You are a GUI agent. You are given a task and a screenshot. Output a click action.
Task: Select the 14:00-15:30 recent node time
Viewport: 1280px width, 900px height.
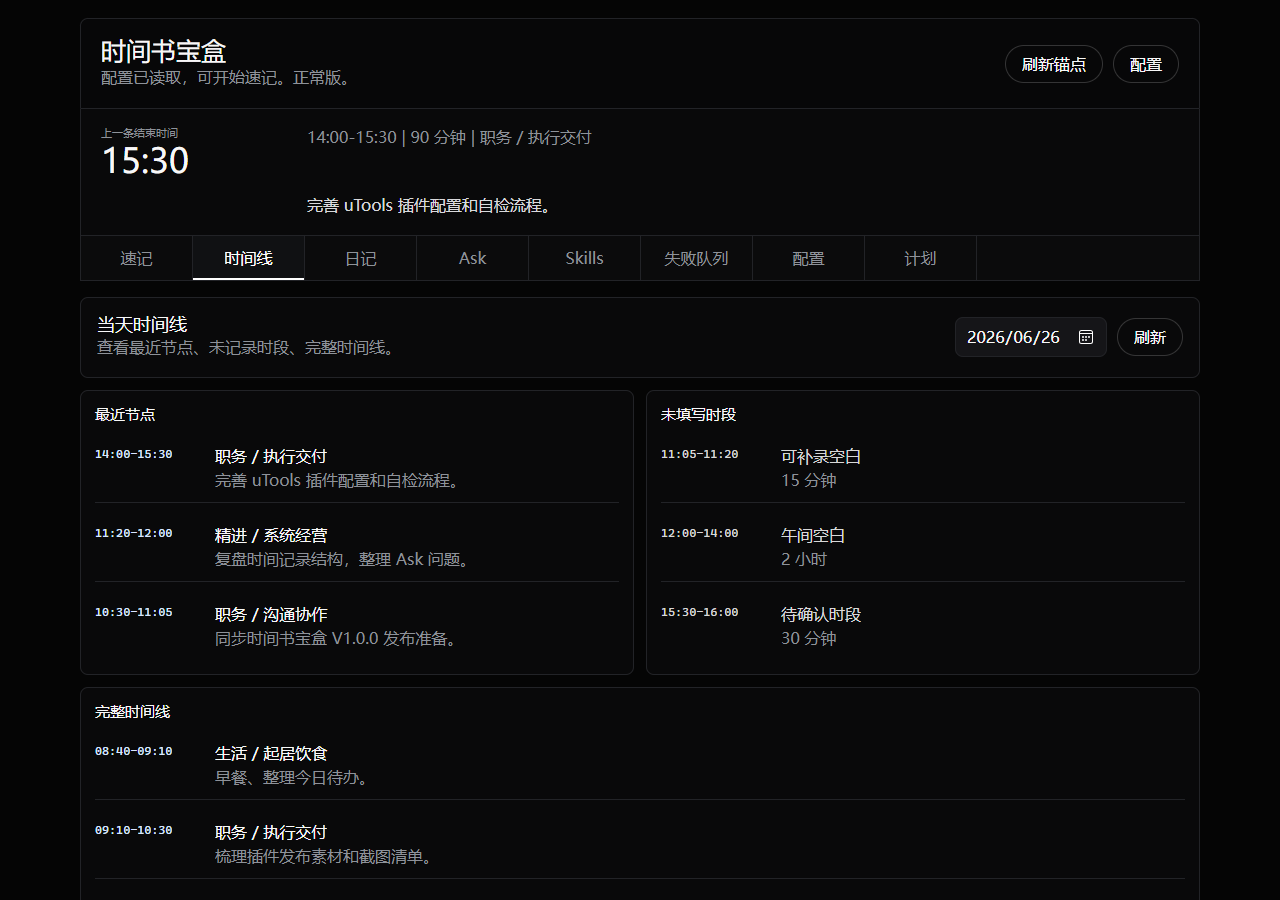(134, 454)
